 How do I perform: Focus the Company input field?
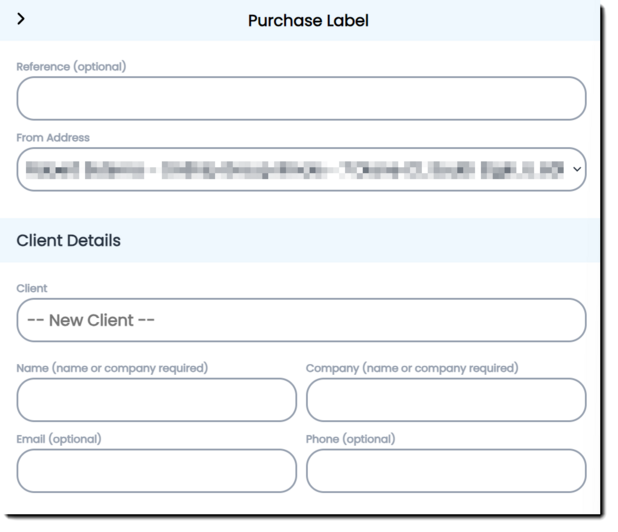(445, 400)
